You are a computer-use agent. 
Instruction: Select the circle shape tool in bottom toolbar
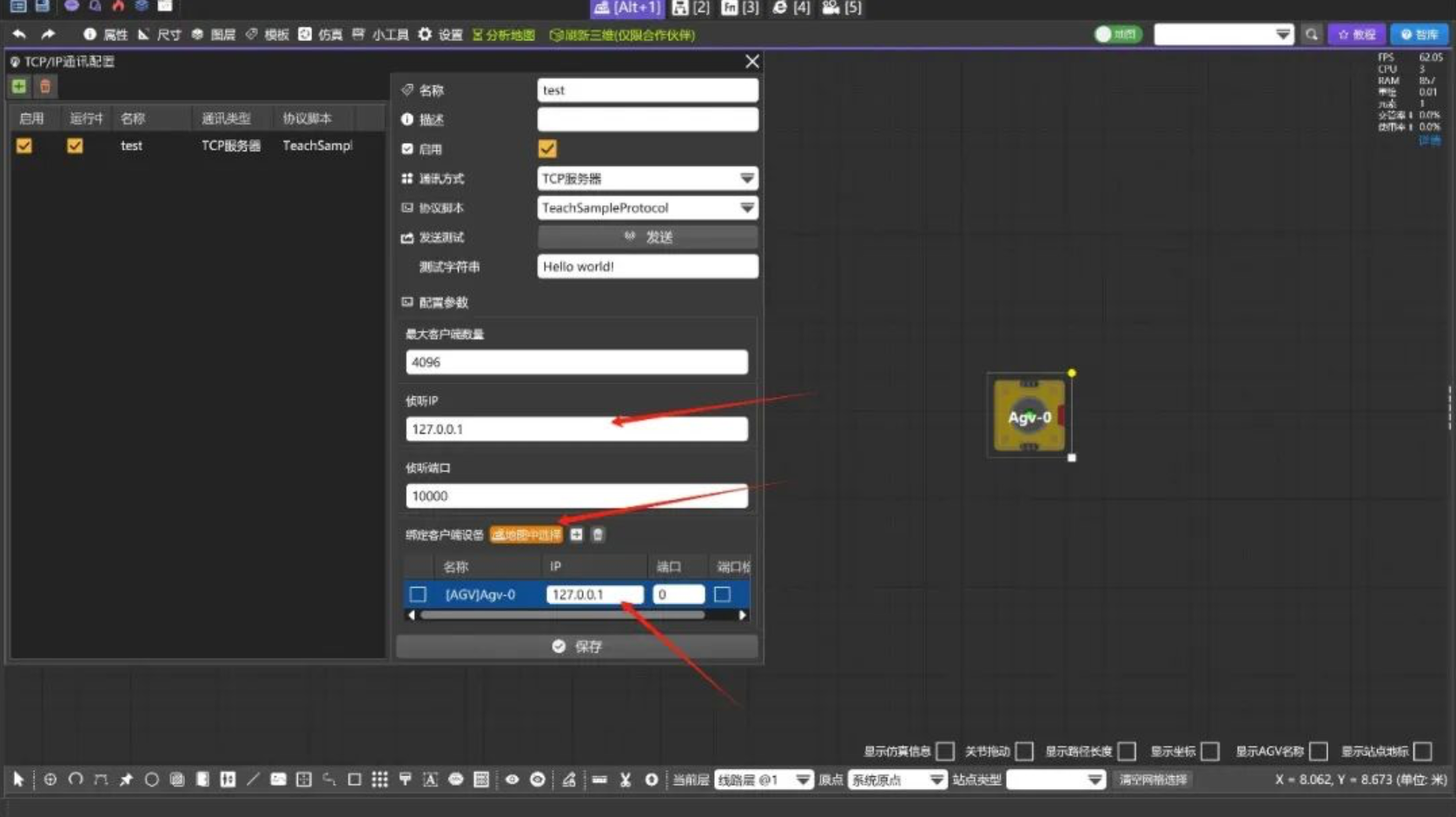(151, 780)
